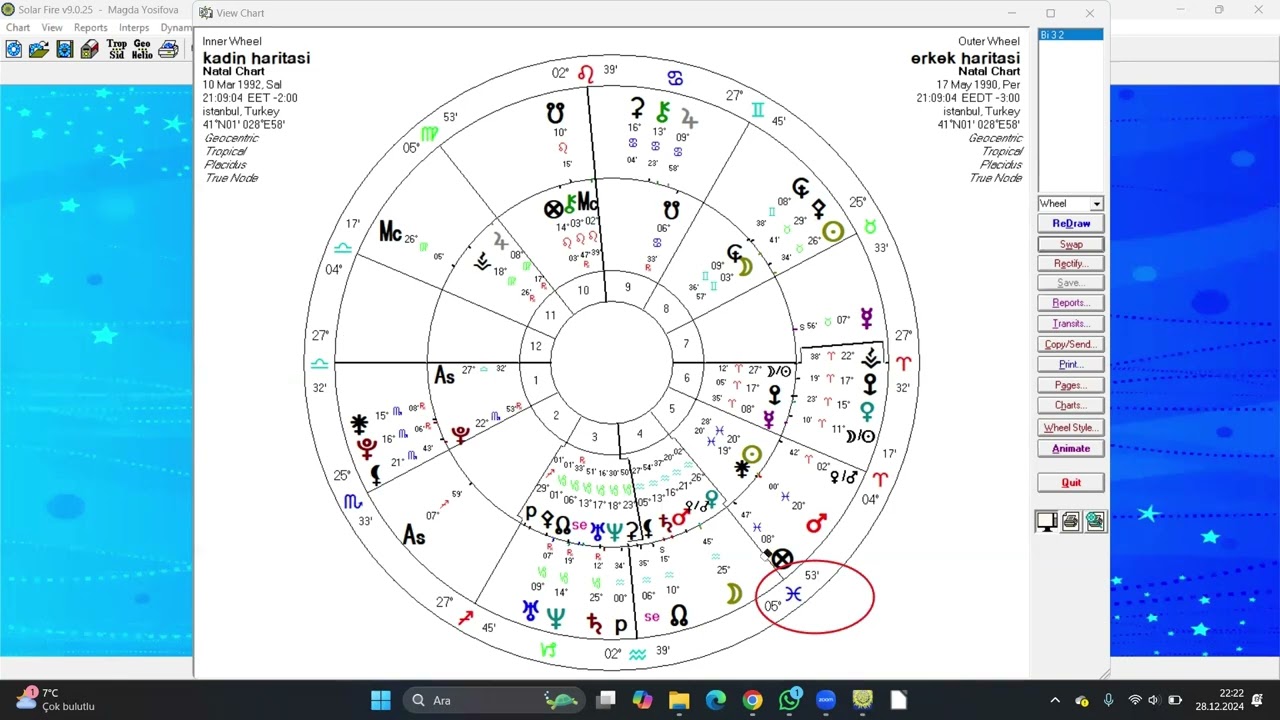This screenshot has height=720, width=1280.
Task: Open the notification bell icon
Action: coord(1257,700)
